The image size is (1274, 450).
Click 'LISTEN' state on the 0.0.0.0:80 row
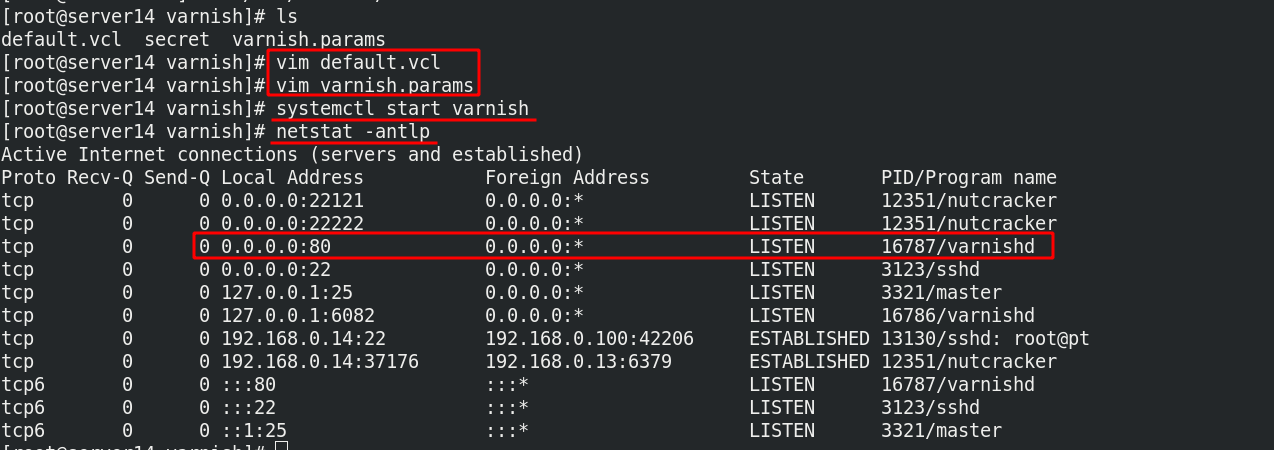[x=782, y=247]
